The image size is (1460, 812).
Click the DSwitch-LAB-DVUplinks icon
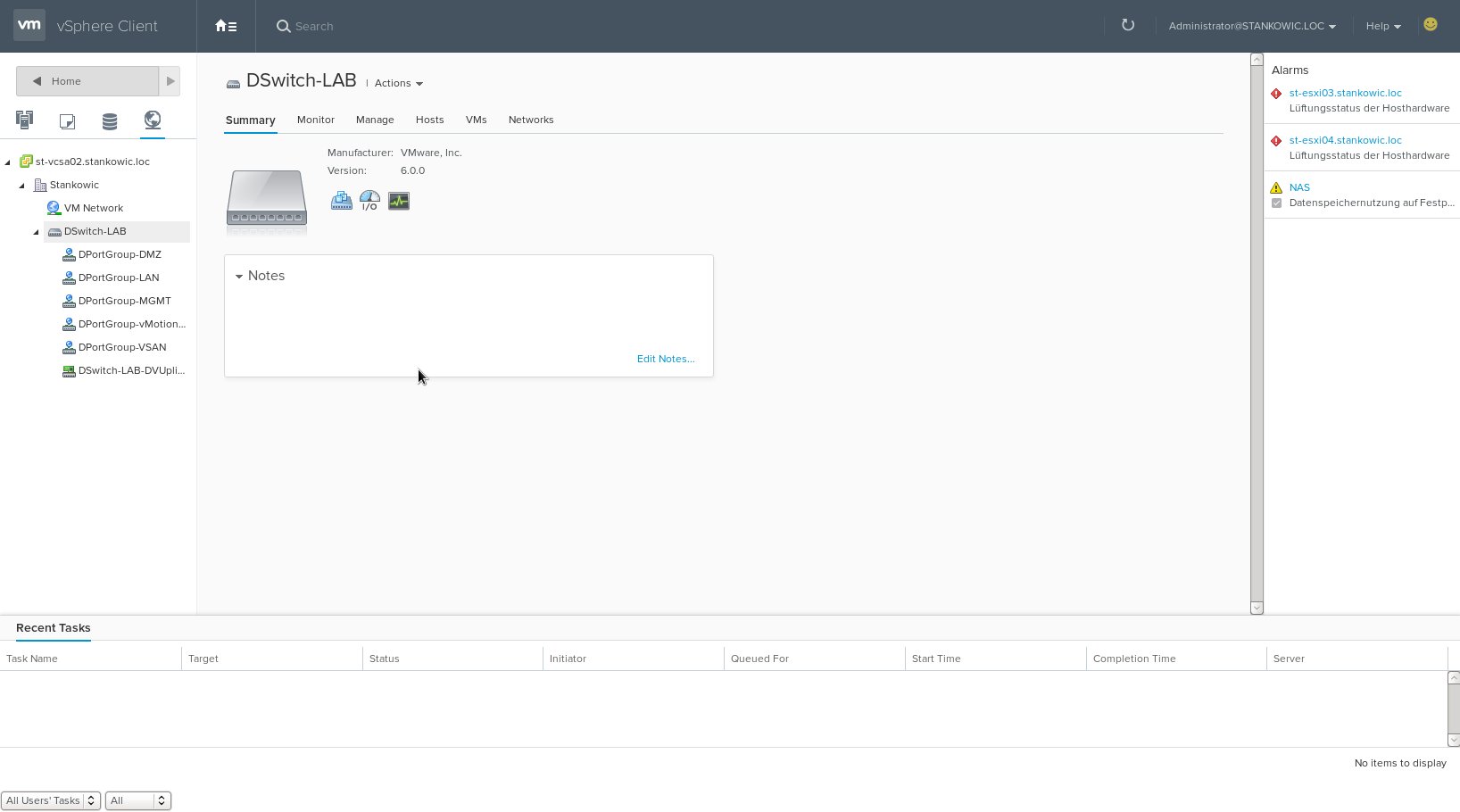click(69, 370)
